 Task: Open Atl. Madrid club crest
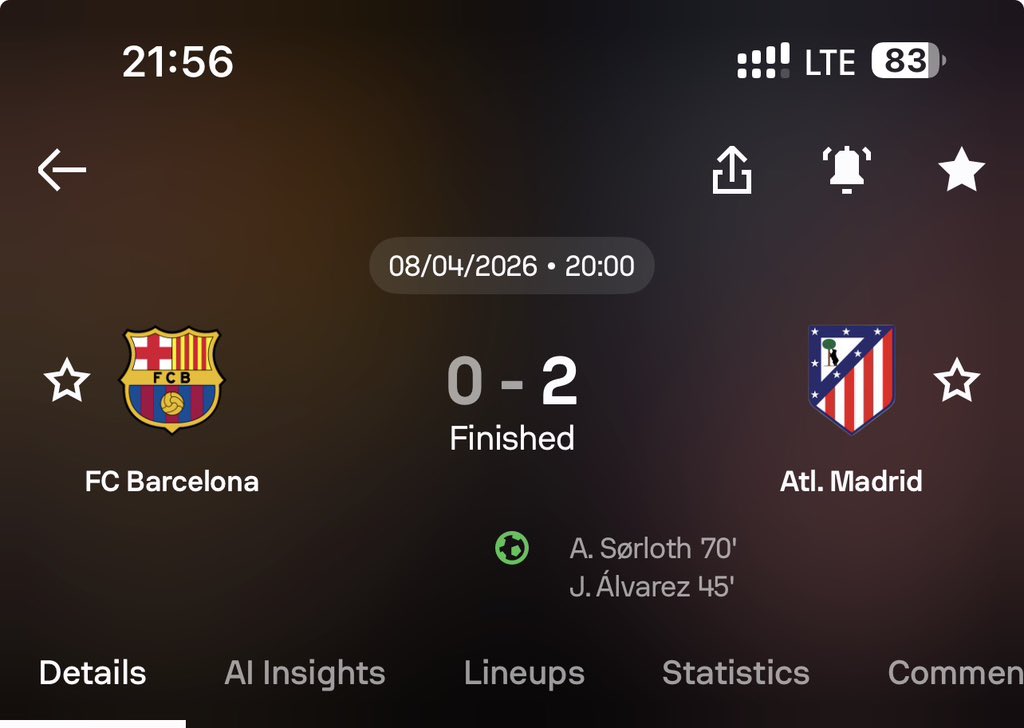pos(851,379)
